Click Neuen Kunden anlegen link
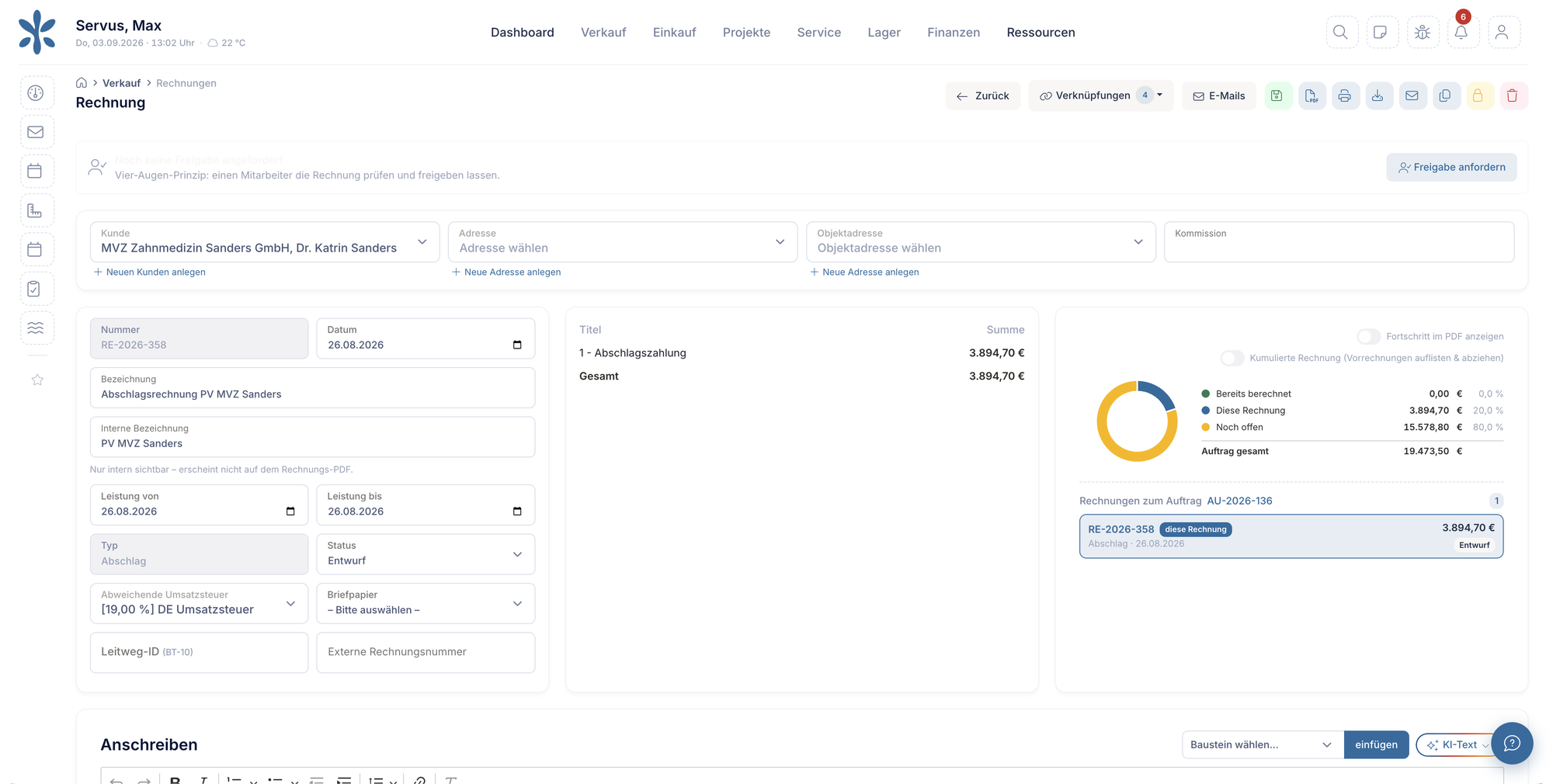This screenshot has width=1553, height=784. [x=150, y=272]
